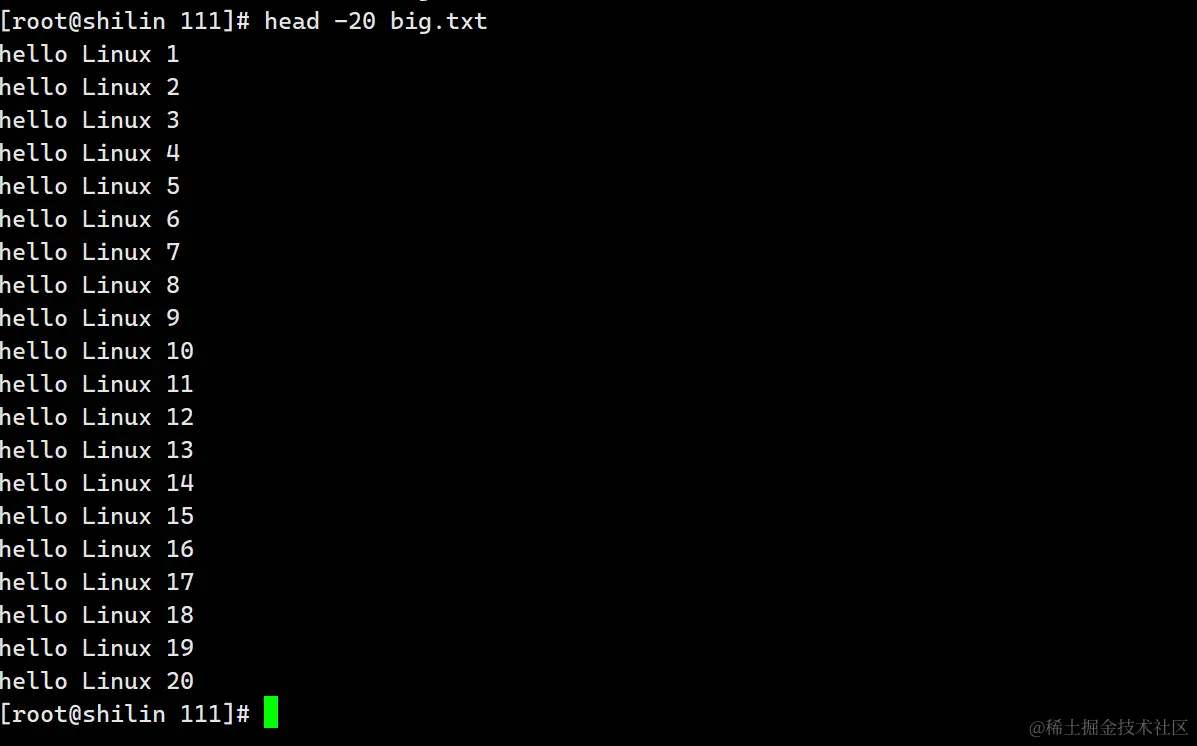The image size is (1197, 746).
Task: Click the 'hello Linux 2' output line
Action: (x=89, y=87)
